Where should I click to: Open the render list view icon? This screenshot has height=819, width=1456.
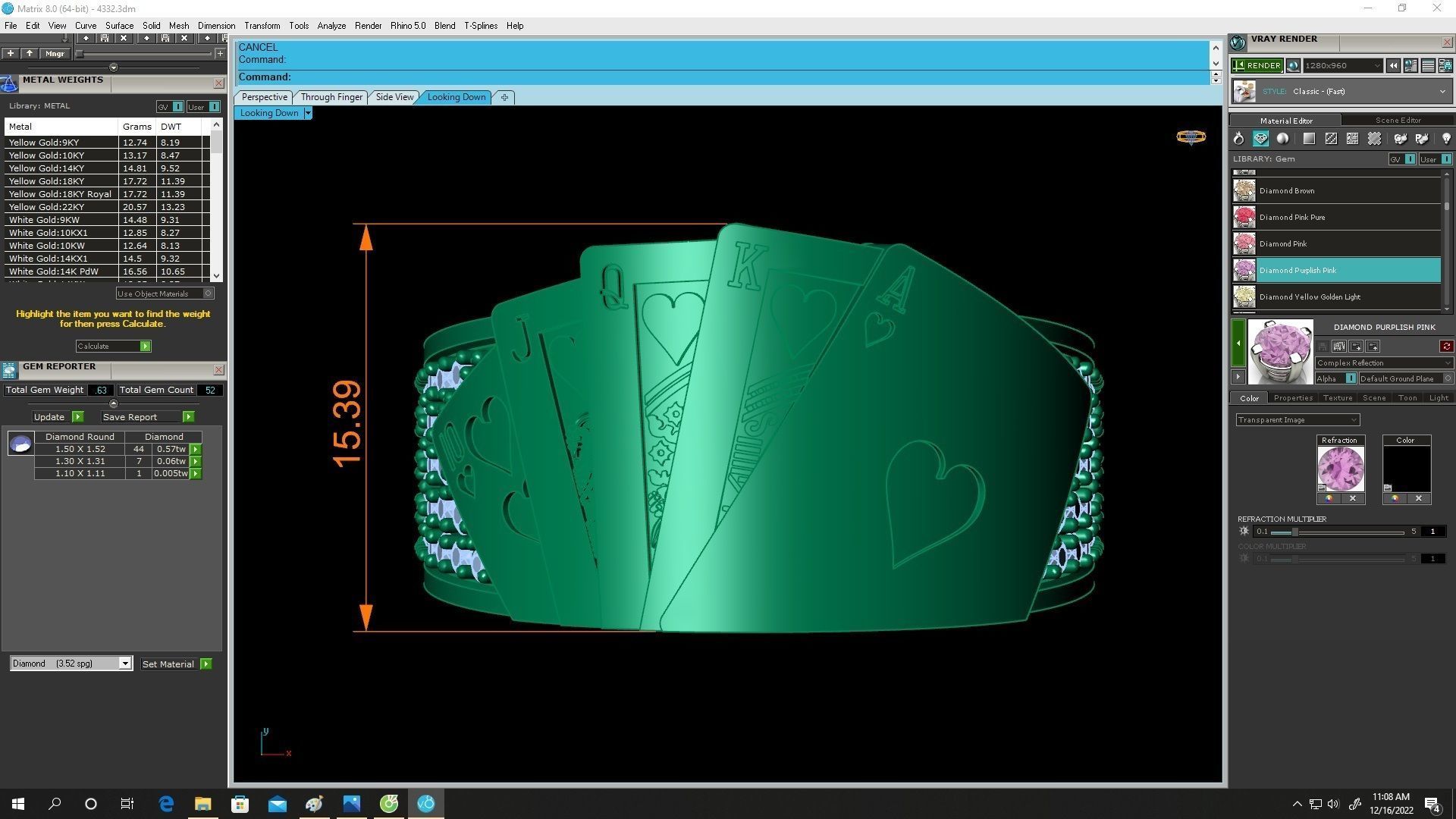tap(1428, 66)
